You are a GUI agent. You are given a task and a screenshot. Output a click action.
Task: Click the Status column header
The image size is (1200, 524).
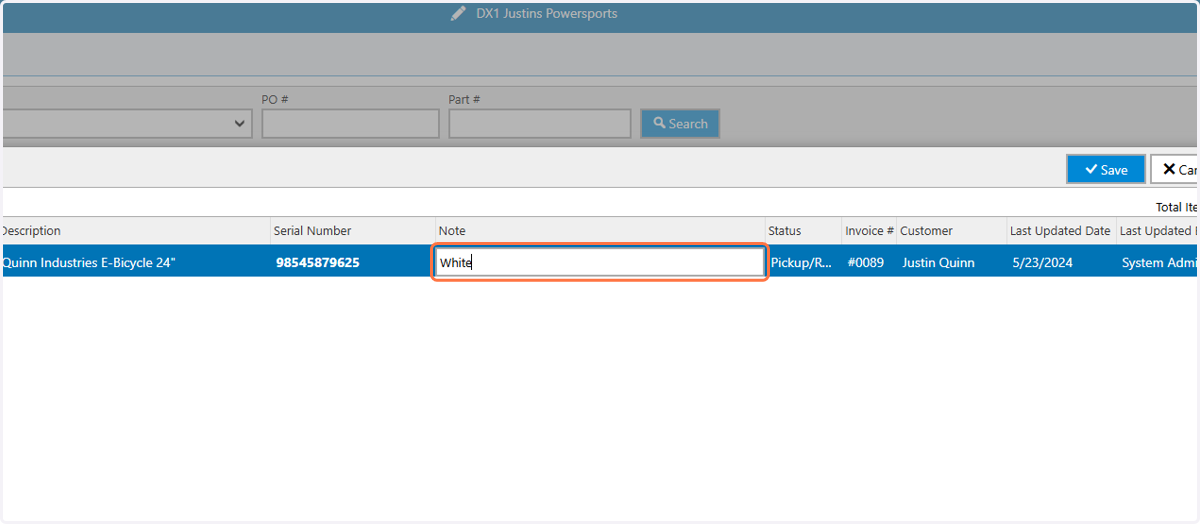803,231
